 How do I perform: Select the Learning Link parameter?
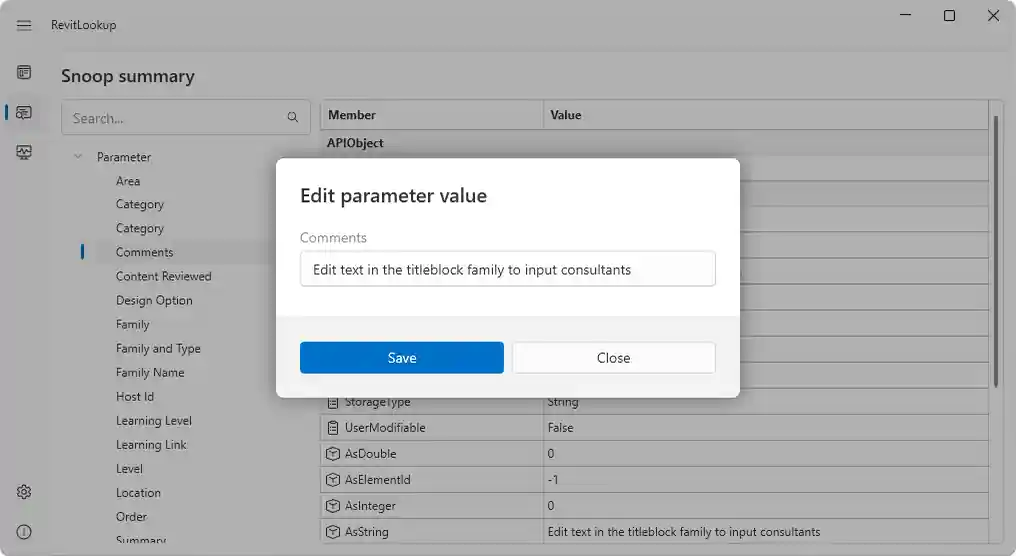coord(151,445)
